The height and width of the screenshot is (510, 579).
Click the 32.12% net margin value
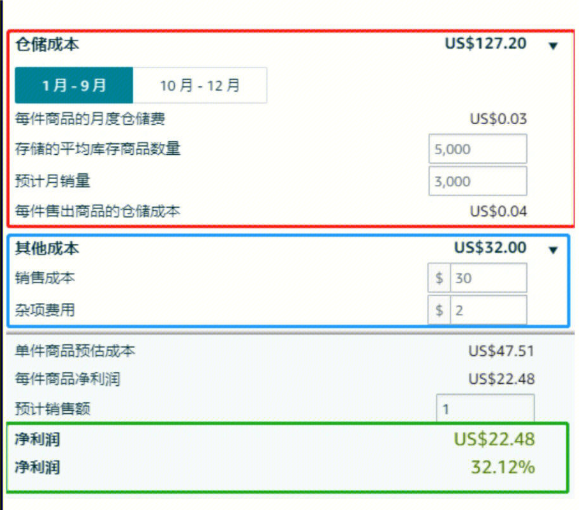click(x=503, y=467)
